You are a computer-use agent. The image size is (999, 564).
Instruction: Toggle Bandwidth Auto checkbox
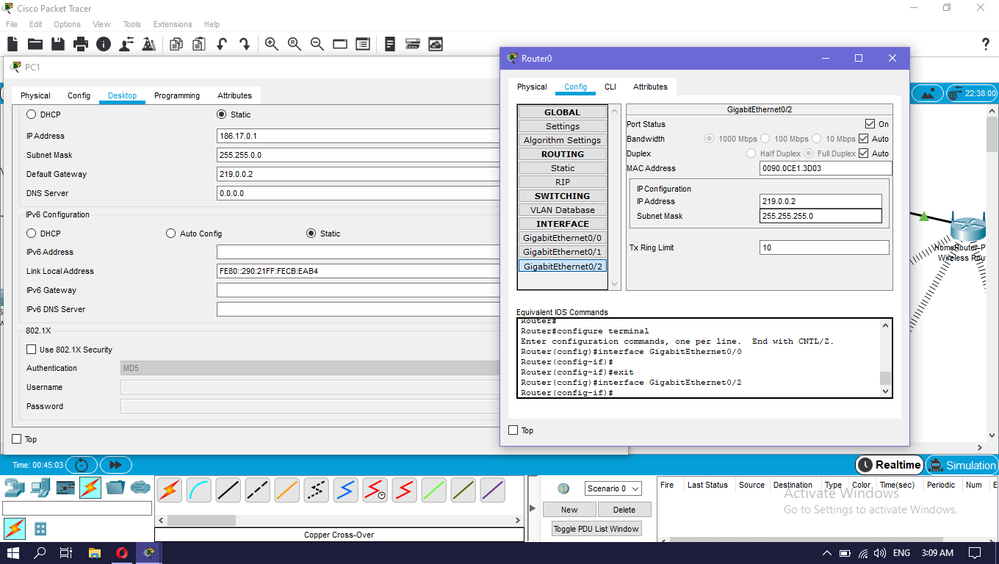coord(863,138)
